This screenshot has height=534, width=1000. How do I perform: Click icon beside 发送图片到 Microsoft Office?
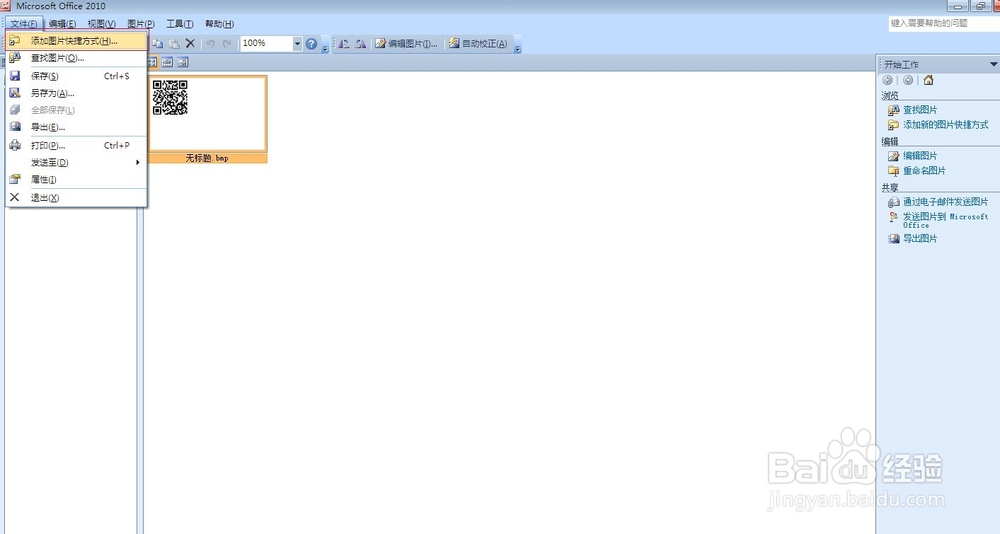pos(893,217)
